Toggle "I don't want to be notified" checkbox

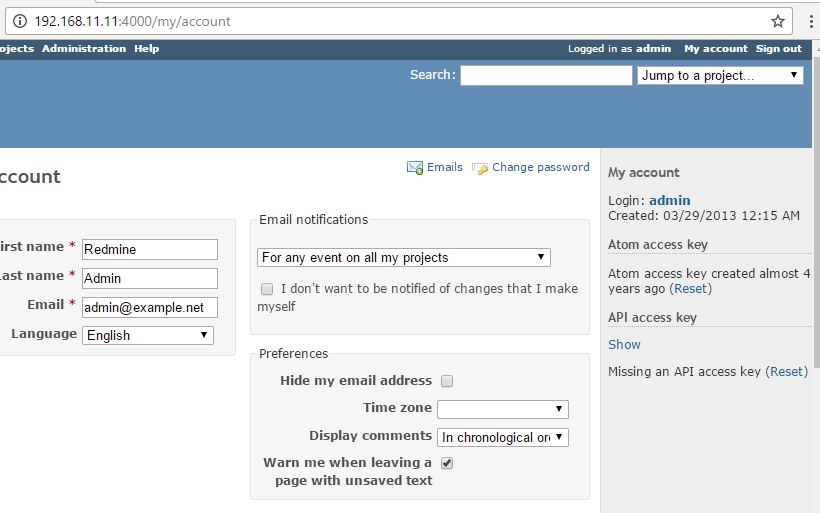click(267, 289)
